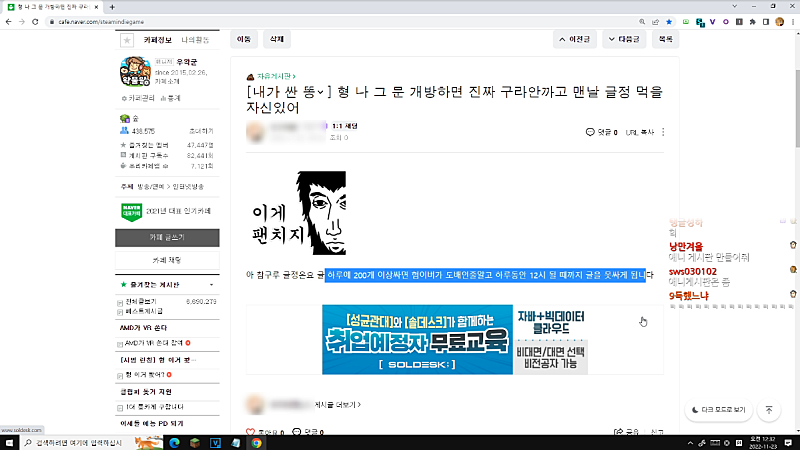Image resolution: width=800 pixels, height=450 pixels.
Task: Open the 형 이거 봤어? board
Action: [144, 375]
